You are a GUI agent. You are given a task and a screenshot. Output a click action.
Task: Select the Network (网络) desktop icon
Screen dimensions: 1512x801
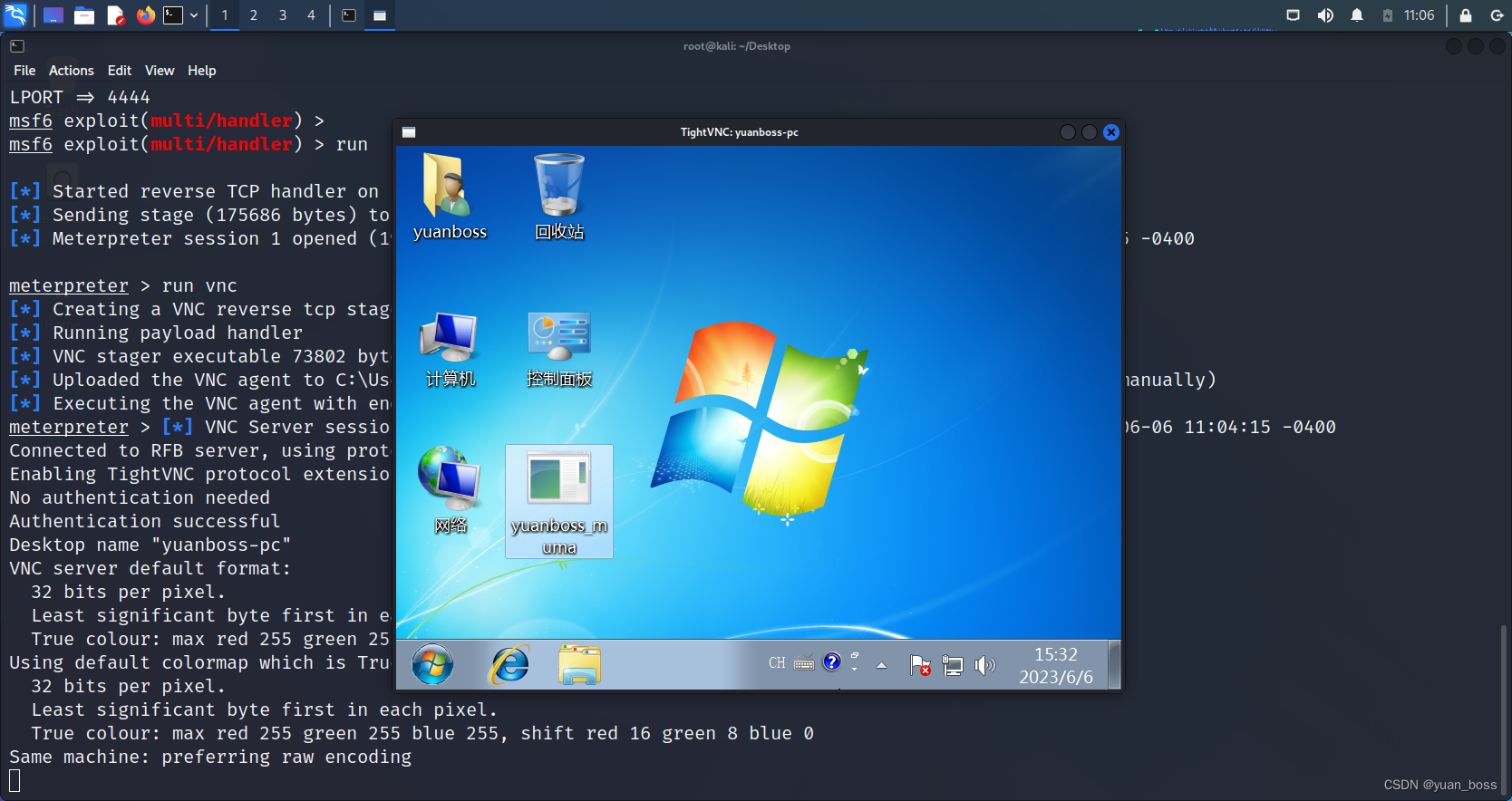pyautogui.click(x=451, y=490)
